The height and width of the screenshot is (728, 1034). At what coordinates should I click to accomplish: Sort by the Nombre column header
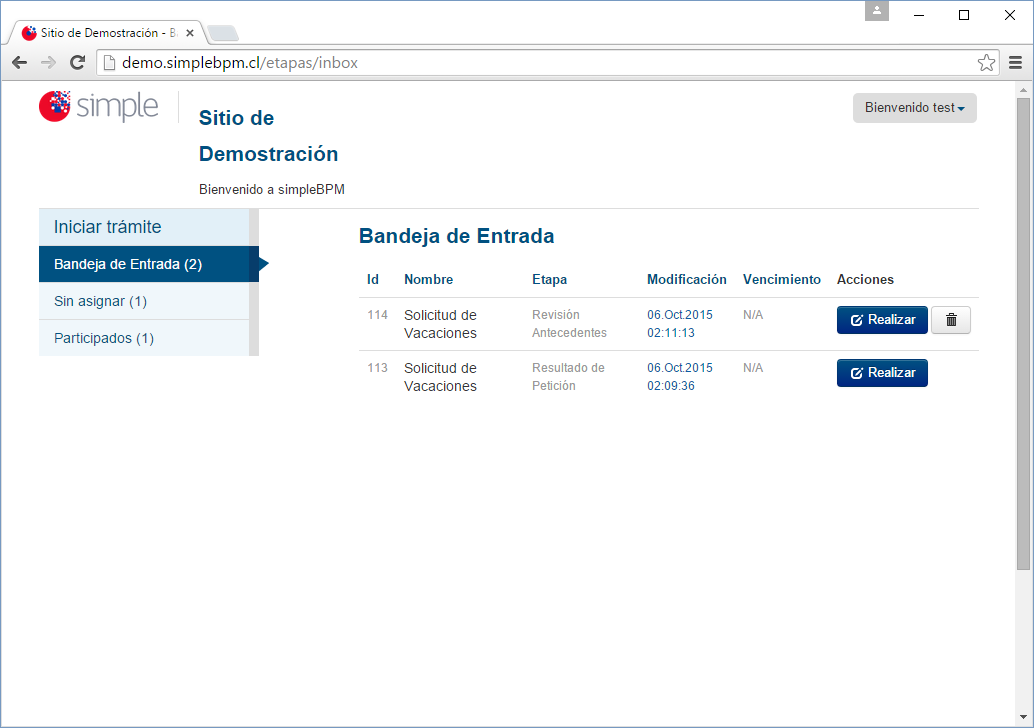point(429,280)
